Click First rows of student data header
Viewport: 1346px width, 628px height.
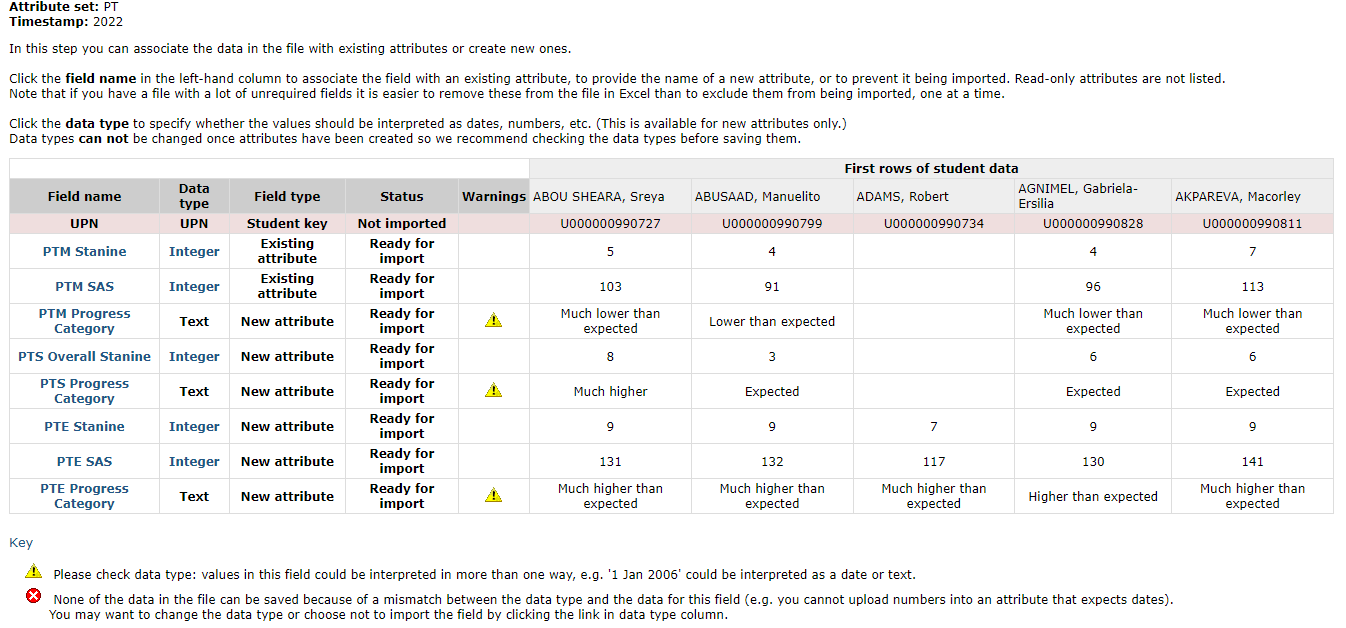(931, 168)
